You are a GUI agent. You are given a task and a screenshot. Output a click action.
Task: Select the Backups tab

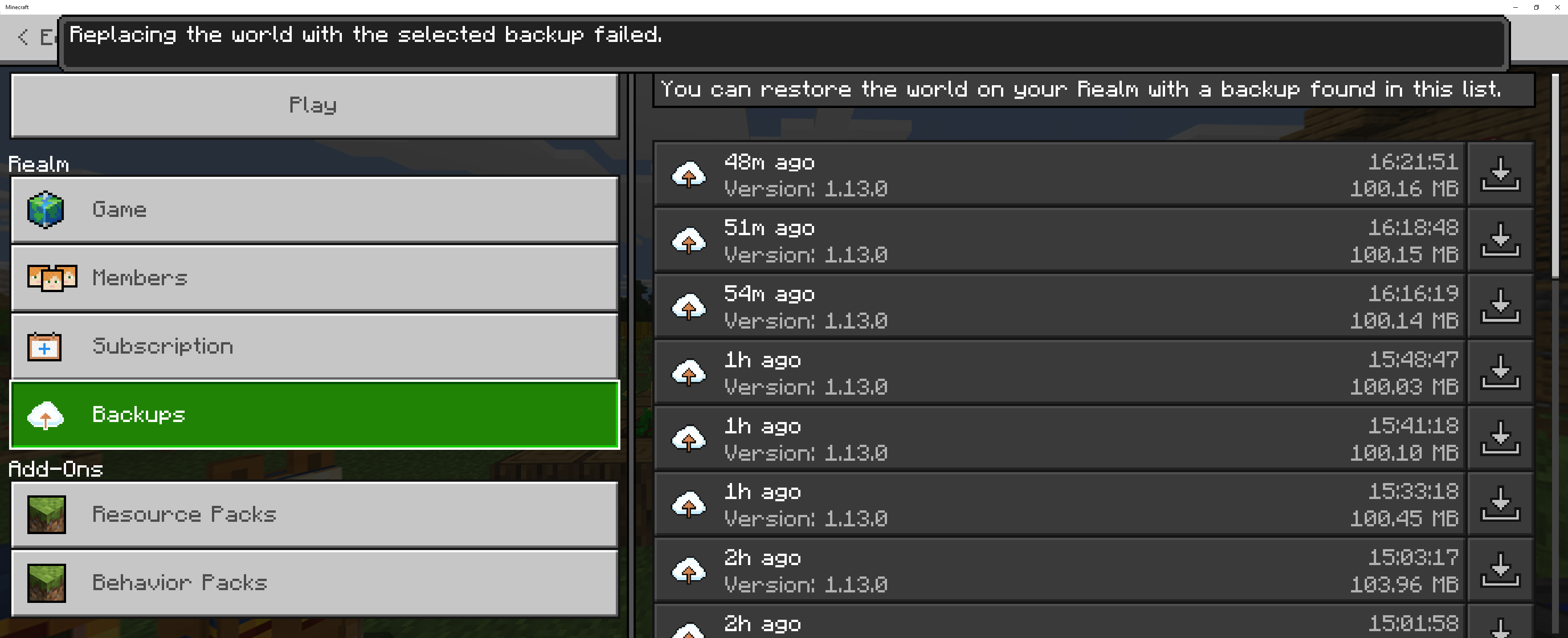point(314,415)
